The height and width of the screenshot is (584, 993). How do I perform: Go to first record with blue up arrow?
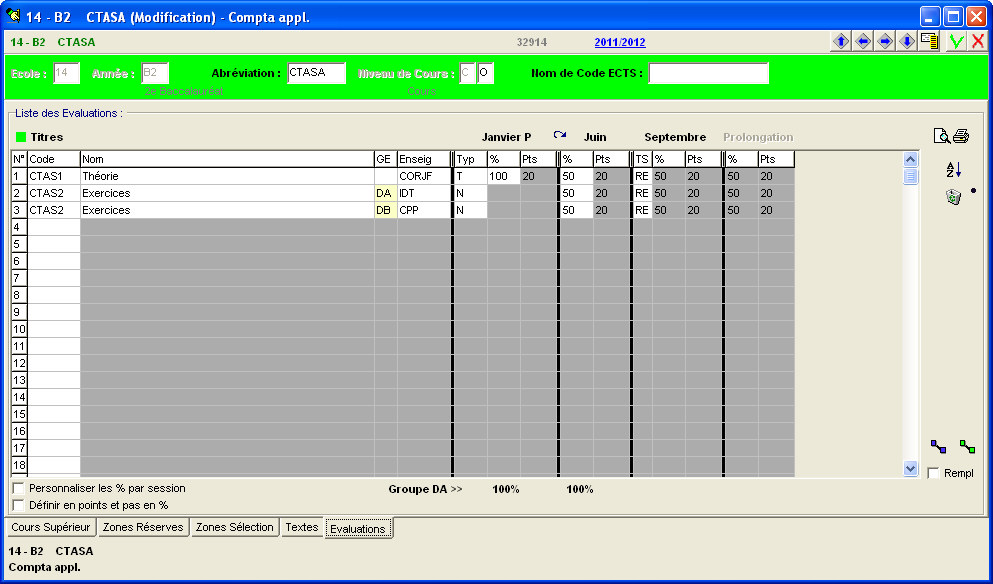(x=840, y=42)
